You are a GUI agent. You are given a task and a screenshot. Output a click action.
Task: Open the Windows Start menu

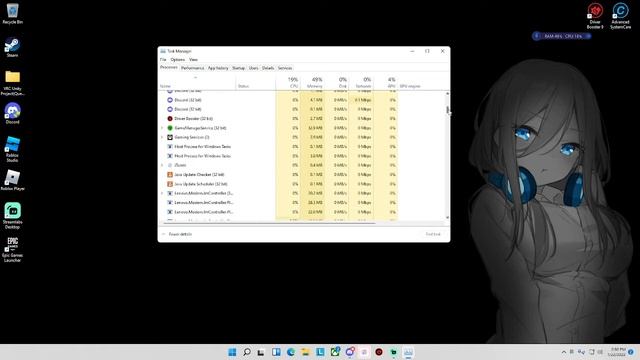coord(232,352)
